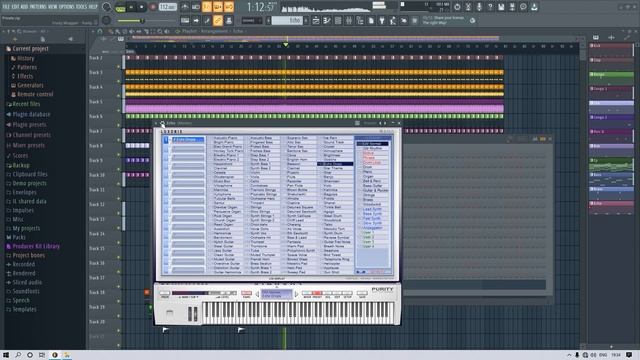Image resolution: width=640 pixels, height=360 pixels.
Task: Open the EDIT menu
Action: click(16, 7)
